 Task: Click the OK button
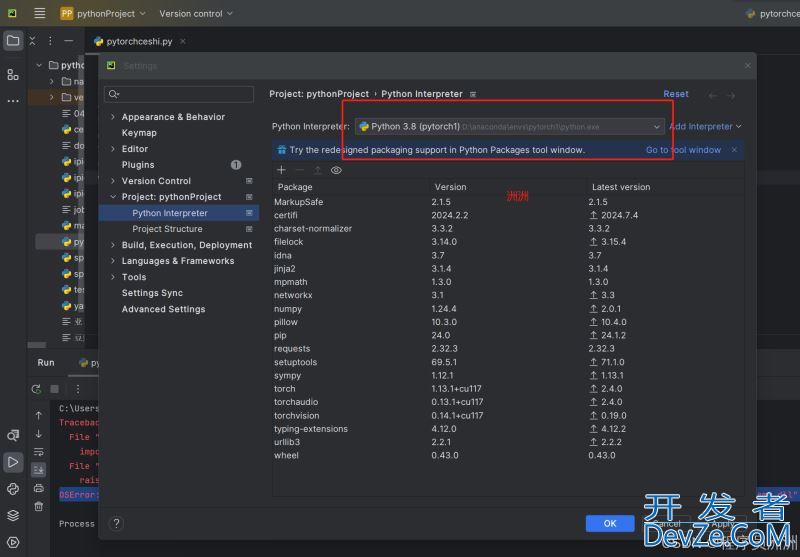pos(610,523)
